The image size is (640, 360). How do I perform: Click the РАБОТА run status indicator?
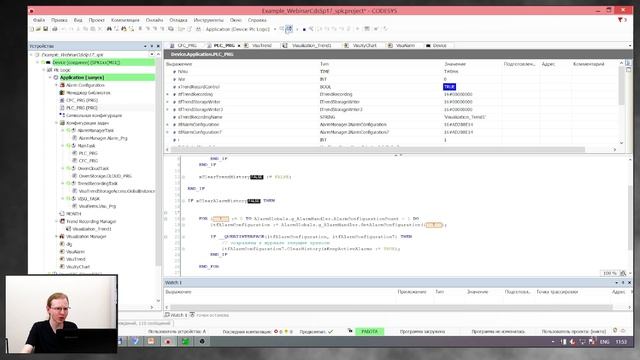(x=369, y=331)
